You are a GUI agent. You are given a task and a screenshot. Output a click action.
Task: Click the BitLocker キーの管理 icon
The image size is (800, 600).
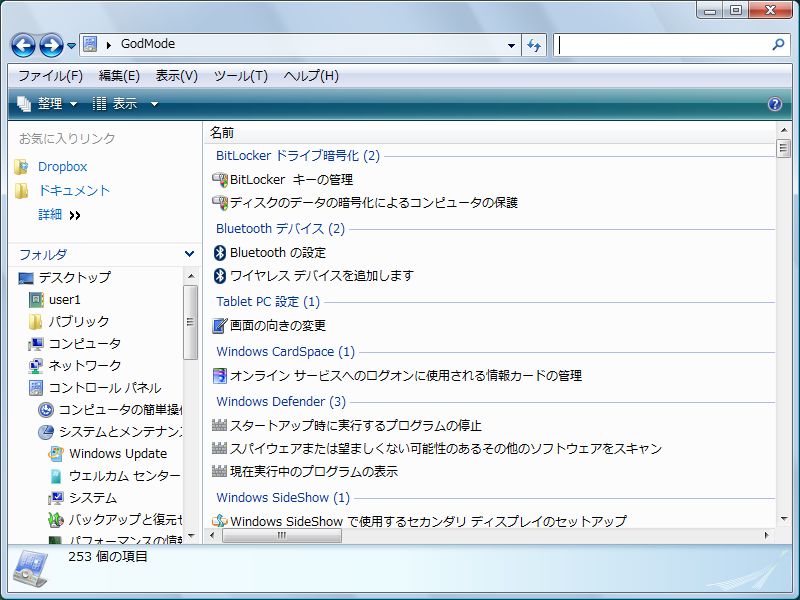(219, 180)
